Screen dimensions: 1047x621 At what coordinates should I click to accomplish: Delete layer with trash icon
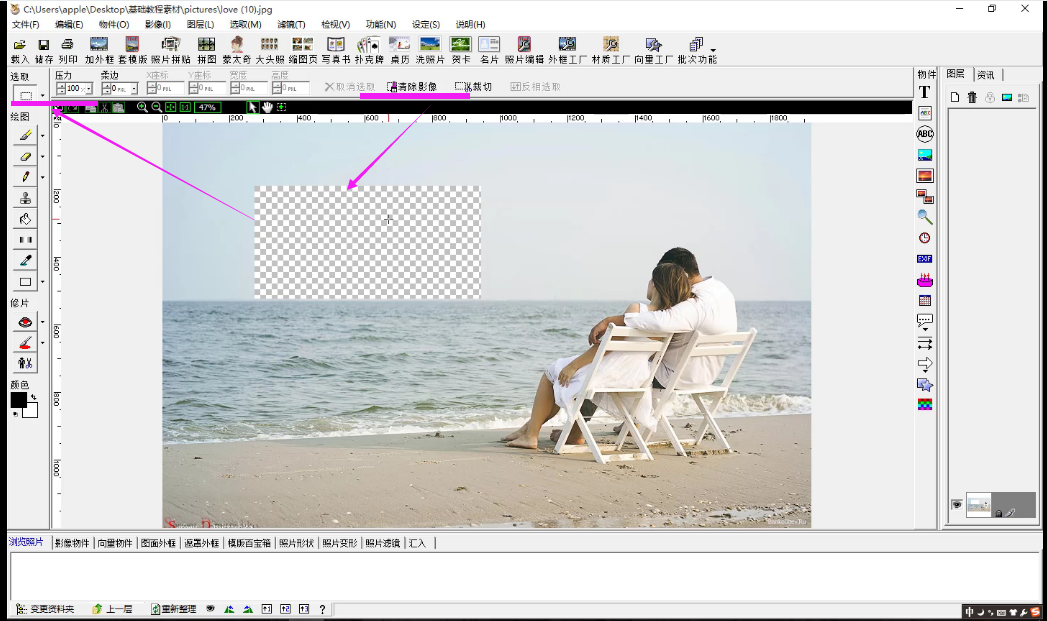[x=972, y=97]
